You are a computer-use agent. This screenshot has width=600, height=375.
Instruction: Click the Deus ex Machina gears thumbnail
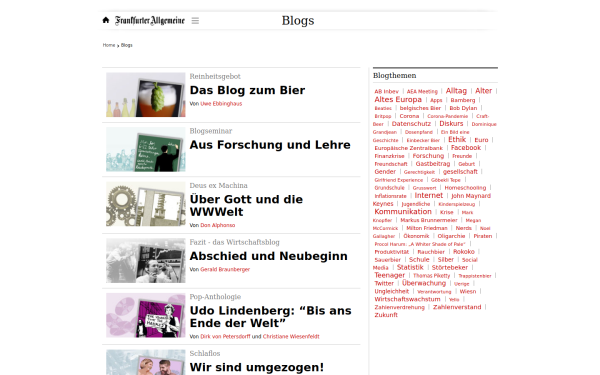pyautogui.click(x=146, y=204)
